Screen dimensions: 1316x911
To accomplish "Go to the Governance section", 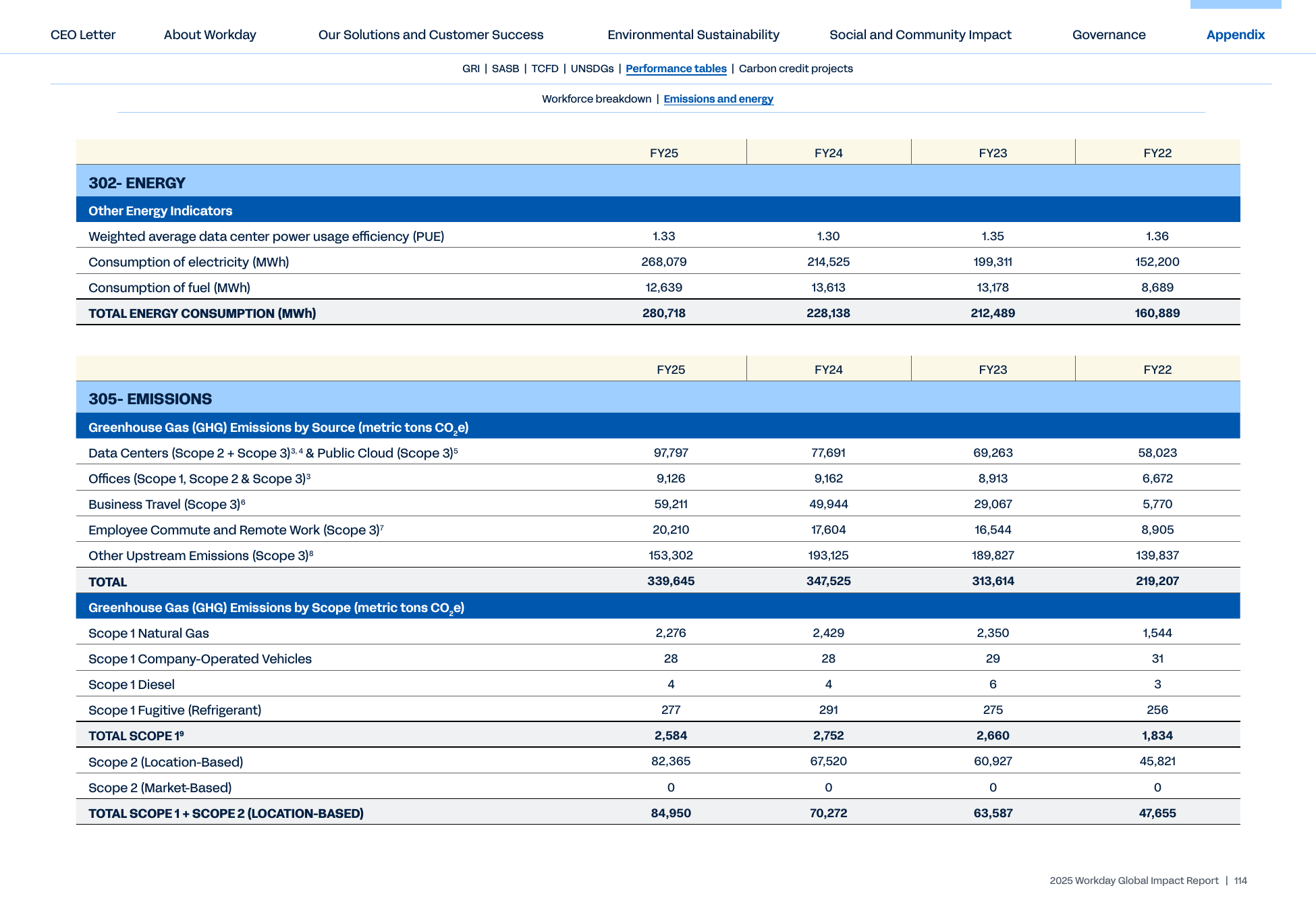I will [x=1109, y=34].
